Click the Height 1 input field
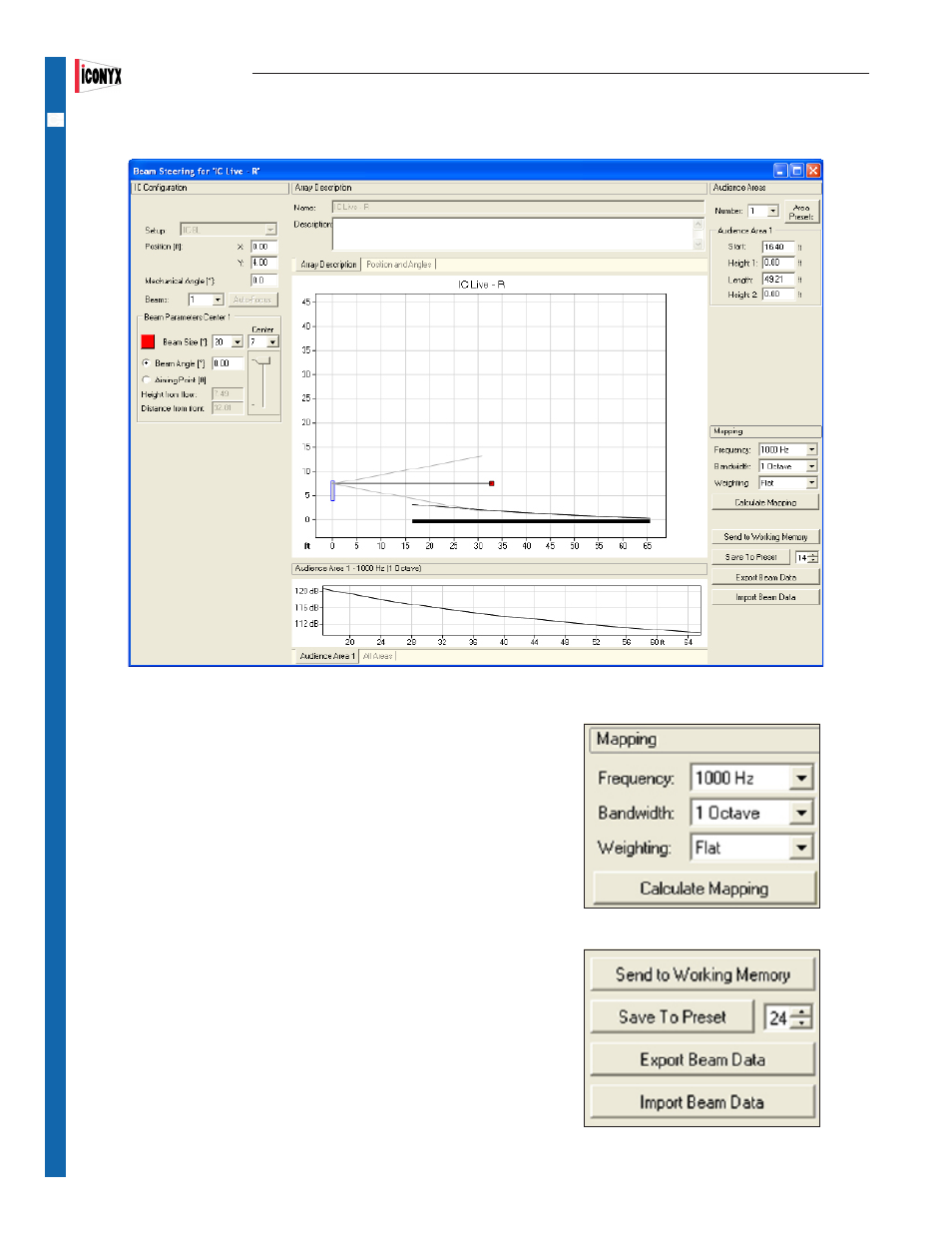The height and width of the screenshot is (1233, 952). point(778,263)
